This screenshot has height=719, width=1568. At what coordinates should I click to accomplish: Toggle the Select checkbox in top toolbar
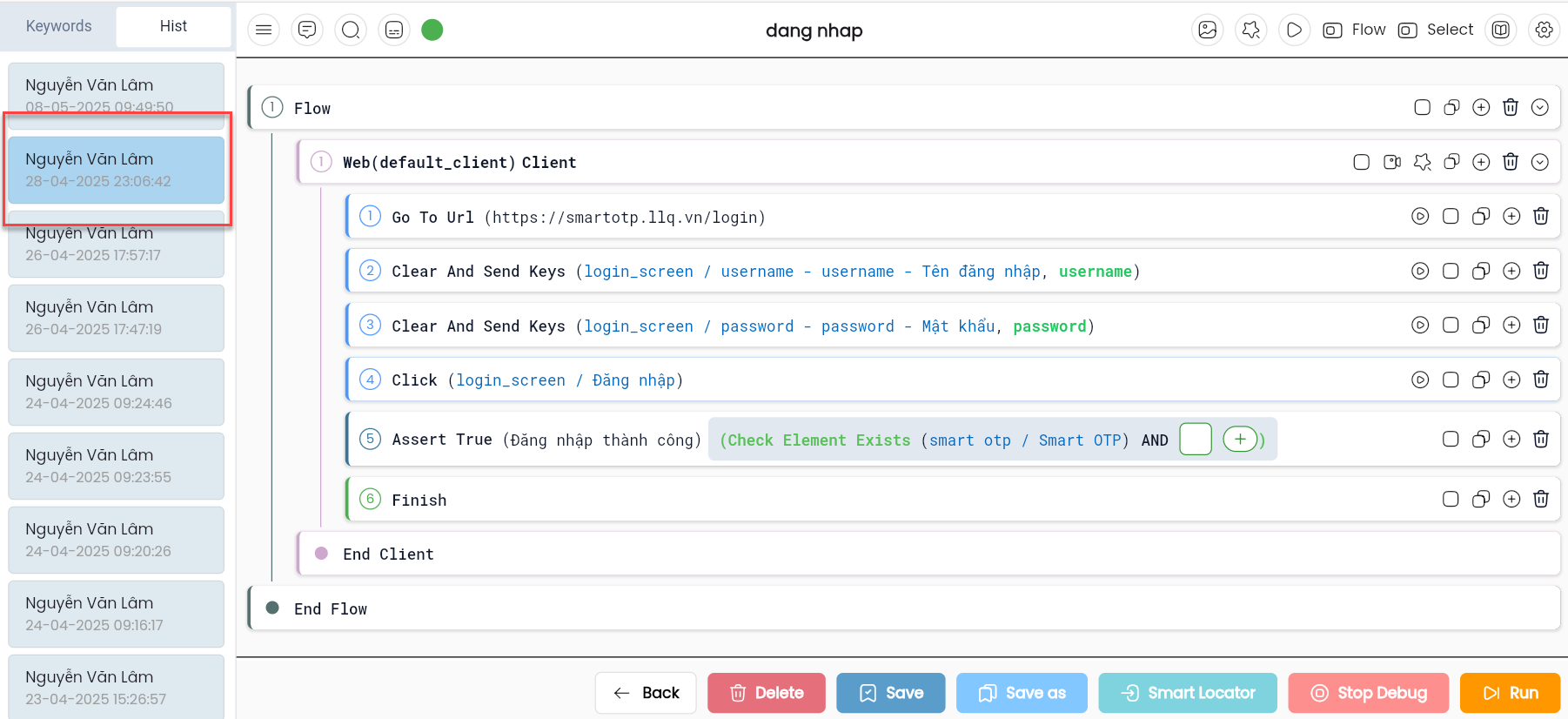1407,30
